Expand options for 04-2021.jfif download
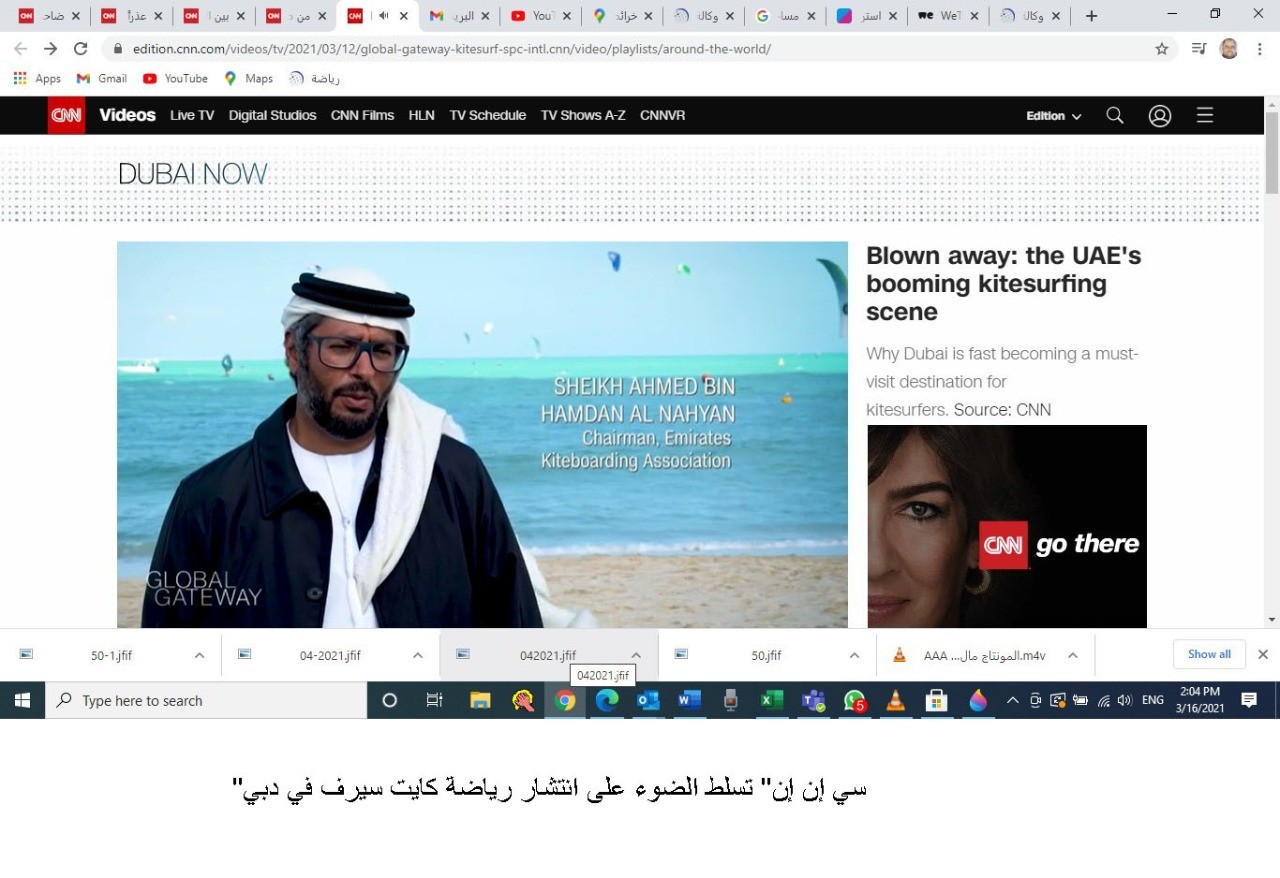Image resolution: width=1280 pixels, height=878 pixels. point(418,655)
